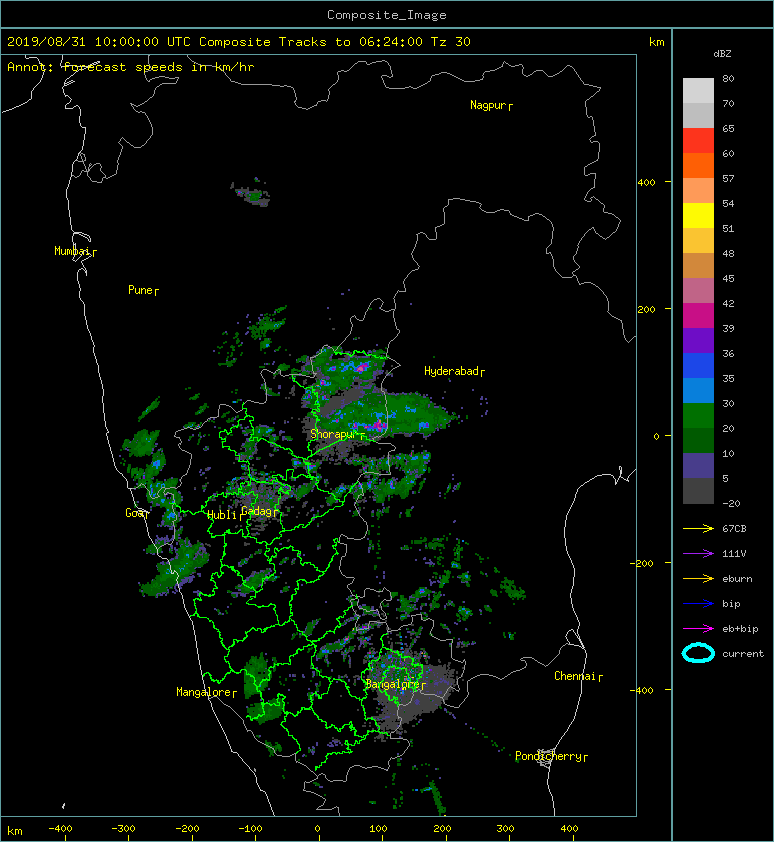The image size is (774, 842).
Task: Click the magenta 42 dBZ color swatch
Action: click(698, 315)
